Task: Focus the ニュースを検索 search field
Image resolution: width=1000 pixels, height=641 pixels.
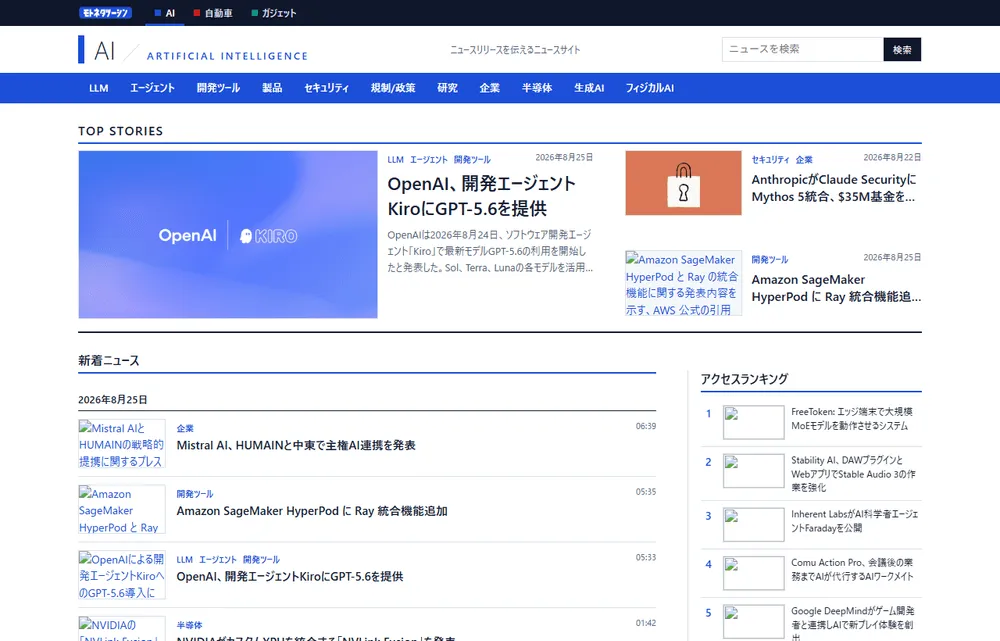Action: click(802, 49)
